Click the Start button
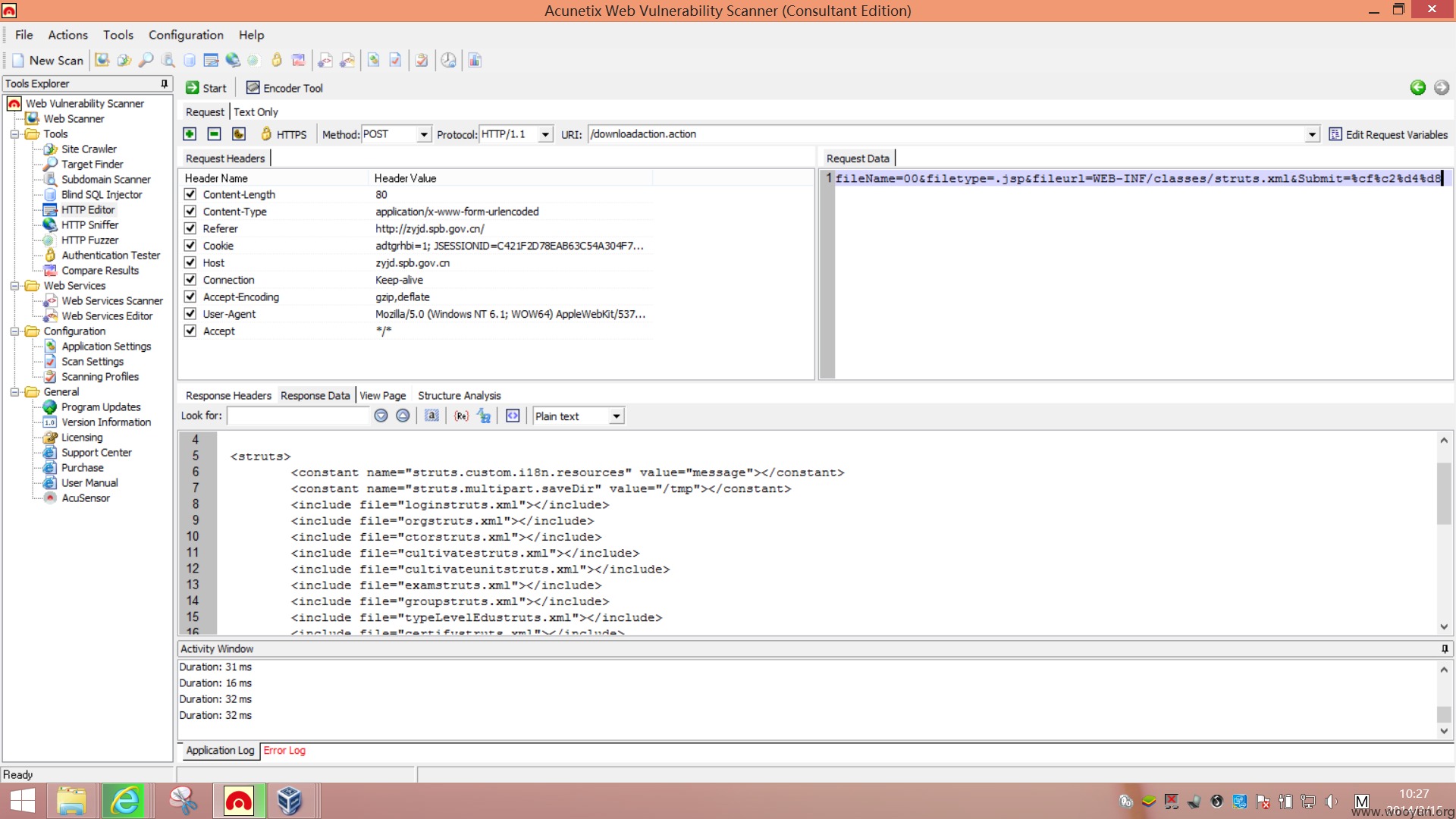Screen dimensions: 1456x819 coord(206,88)
